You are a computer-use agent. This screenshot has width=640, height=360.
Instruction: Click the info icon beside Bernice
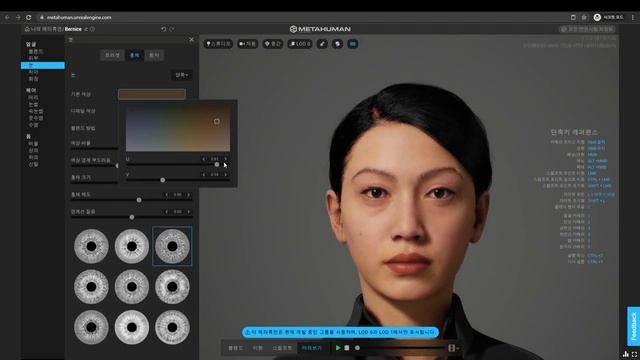pos(92,29)
